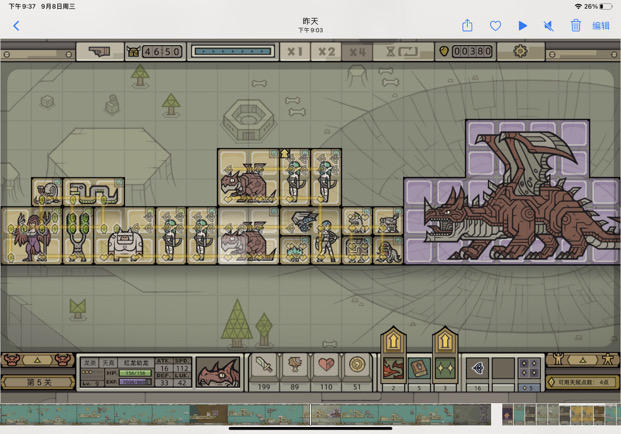The height and width of the screenshot is (434, 621).
Task: Select the heart health stat icon
Action: point(326,365)
